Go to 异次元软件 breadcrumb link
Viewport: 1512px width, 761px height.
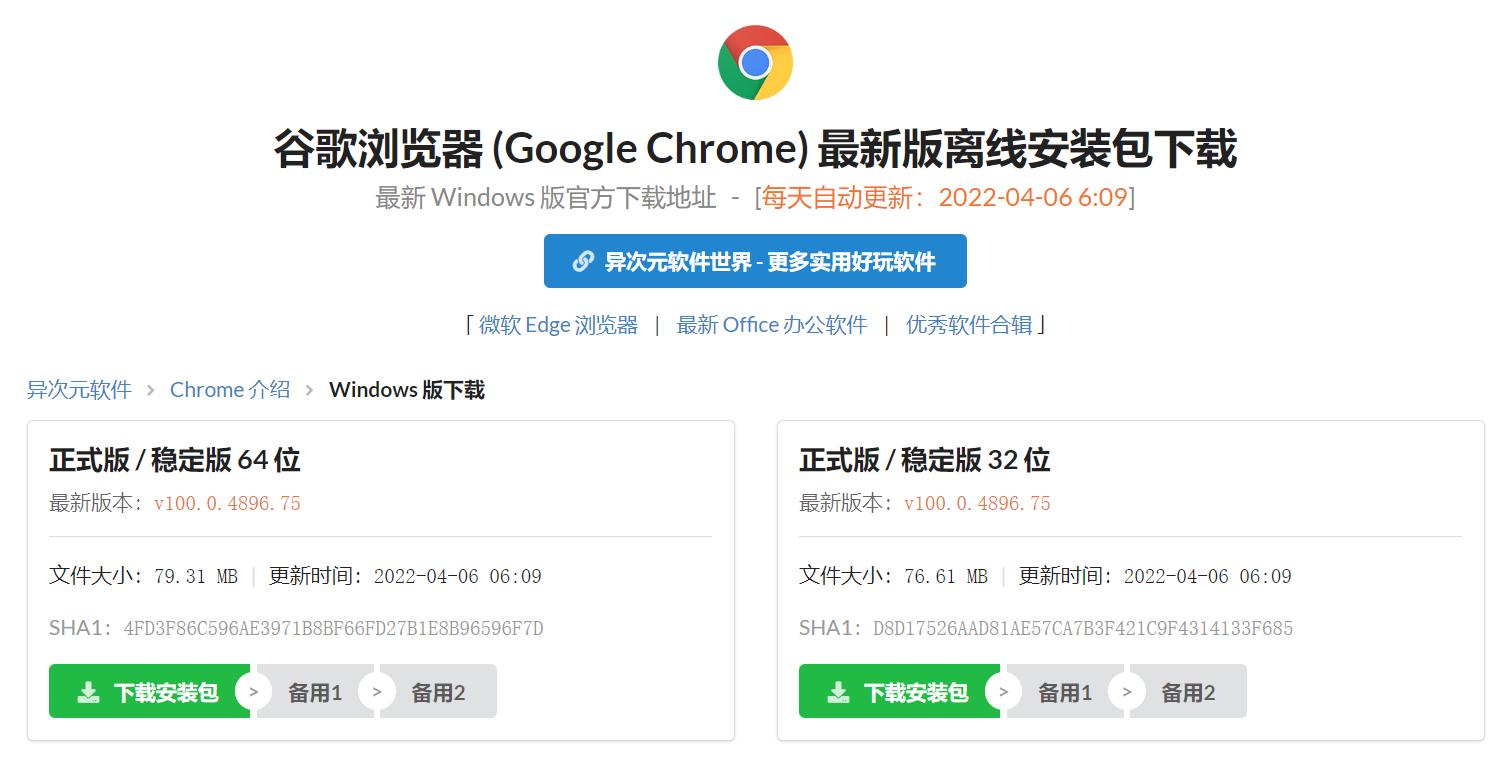coord(79,390)
